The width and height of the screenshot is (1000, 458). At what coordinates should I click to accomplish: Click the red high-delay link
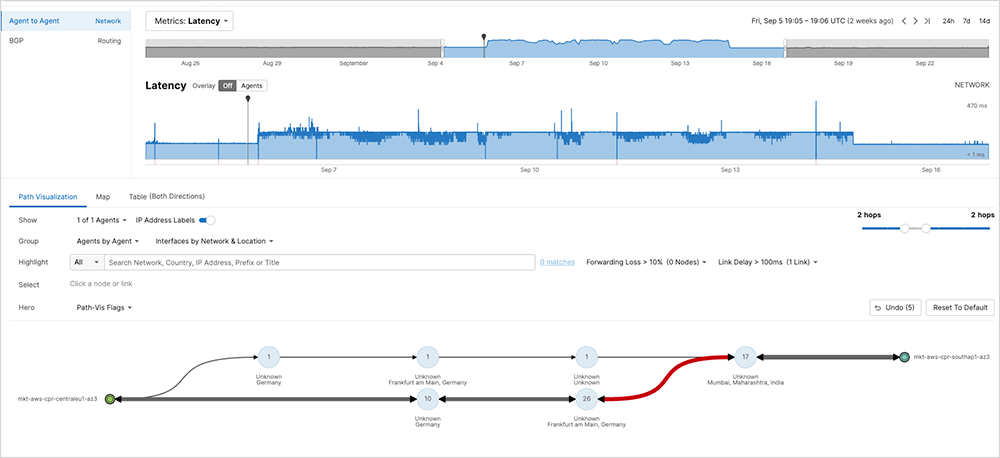coord(665,378)
